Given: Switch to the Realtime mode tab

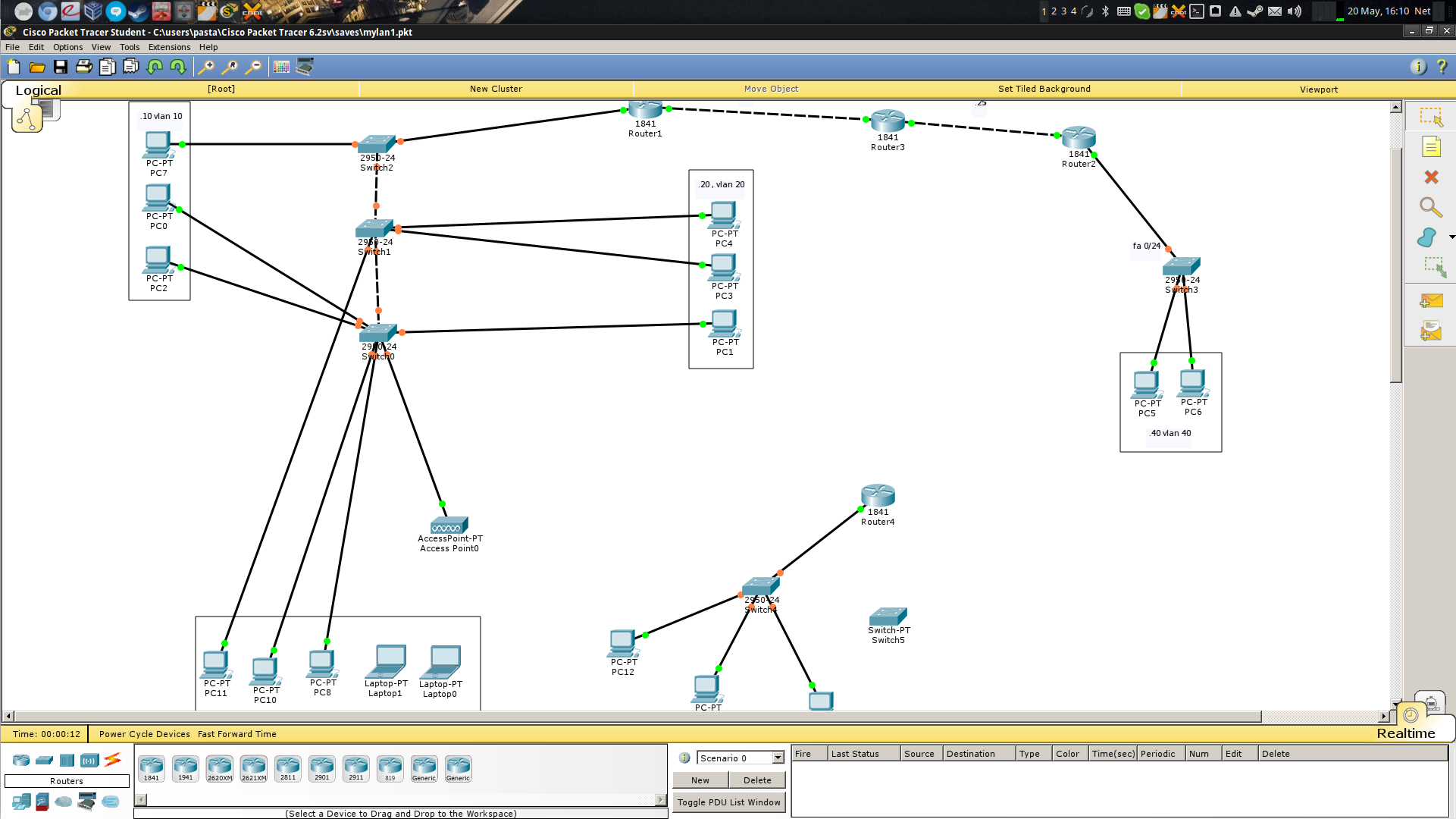Looking at the screenshot, I should coord(1406,733).
